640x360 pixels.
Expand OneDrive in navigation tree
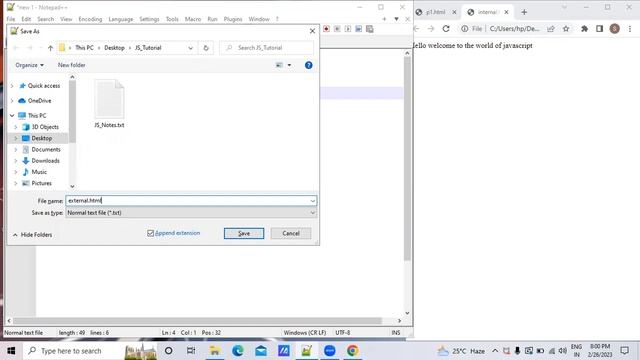(12, 101)
